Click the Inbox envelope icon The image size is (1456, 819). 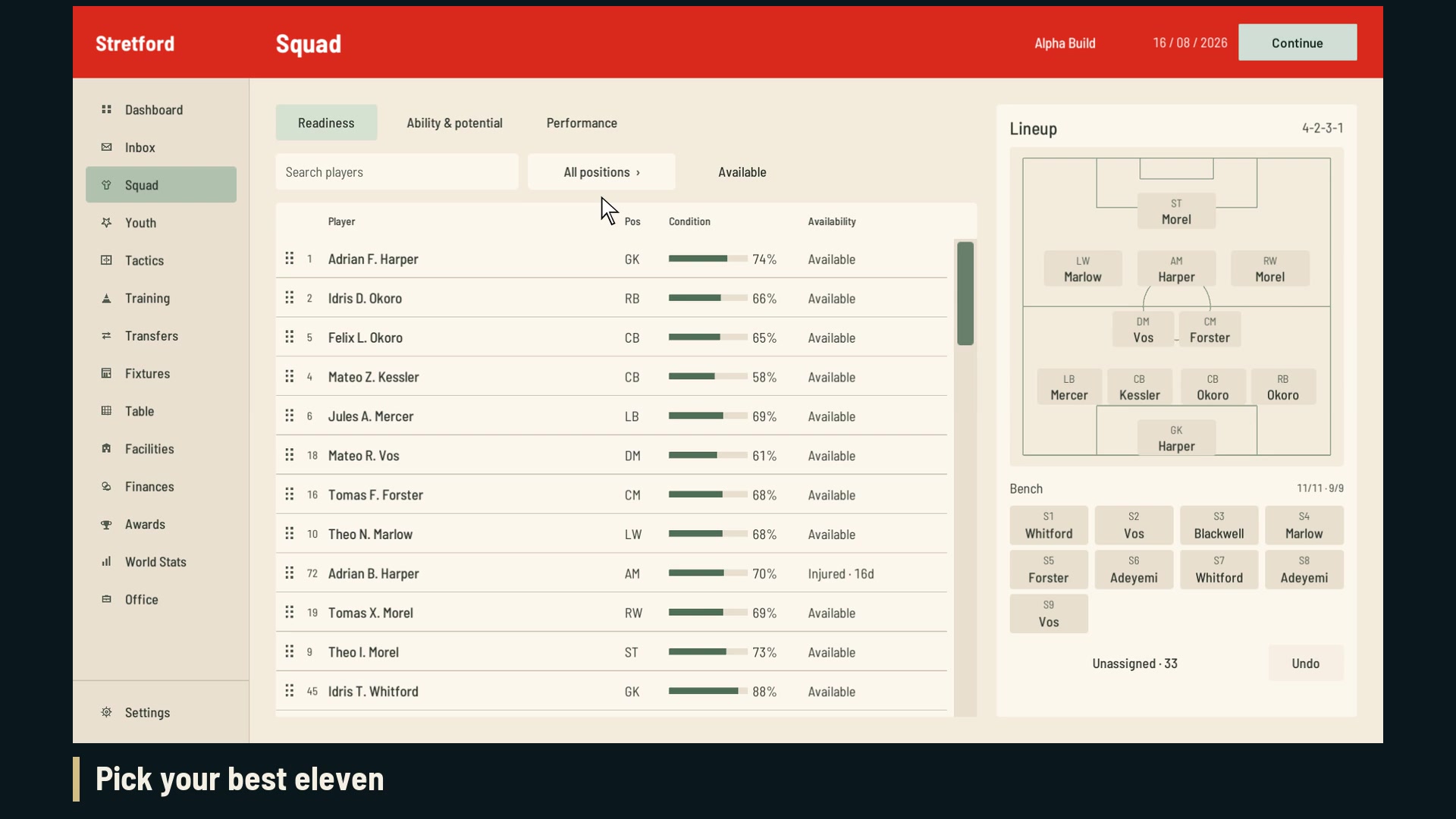point(106,147)
